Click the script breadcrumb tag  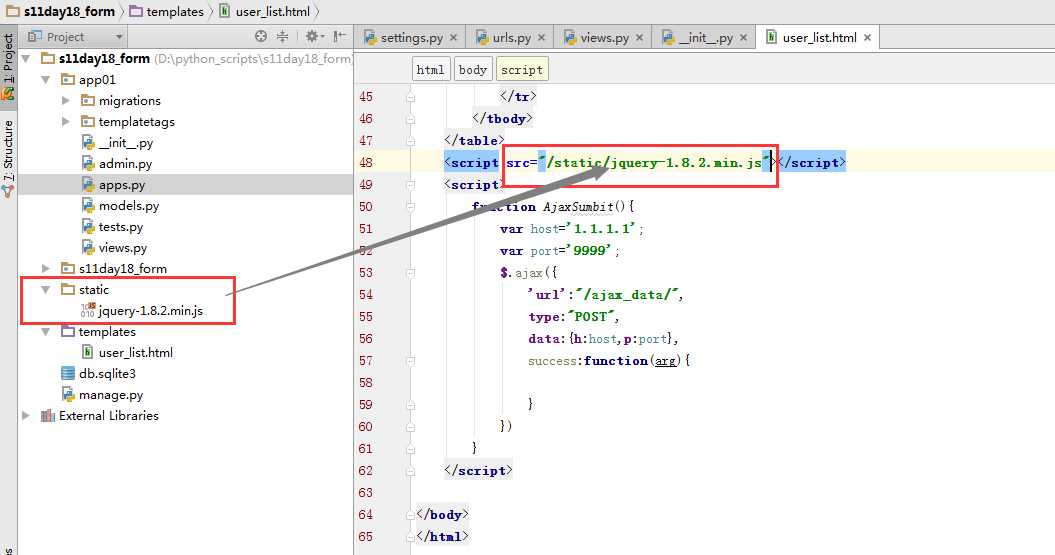[521, 69]
